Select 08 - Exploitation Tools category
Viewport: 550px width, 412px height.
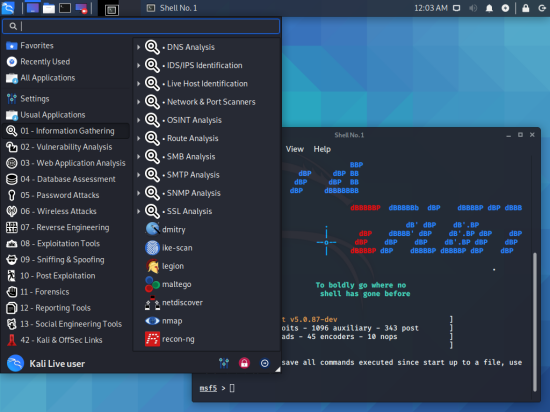[x=66, y=243]
